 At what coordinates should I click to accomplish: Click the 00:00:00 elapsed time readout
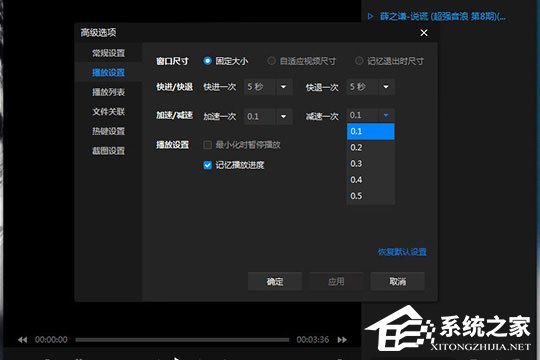51,340
